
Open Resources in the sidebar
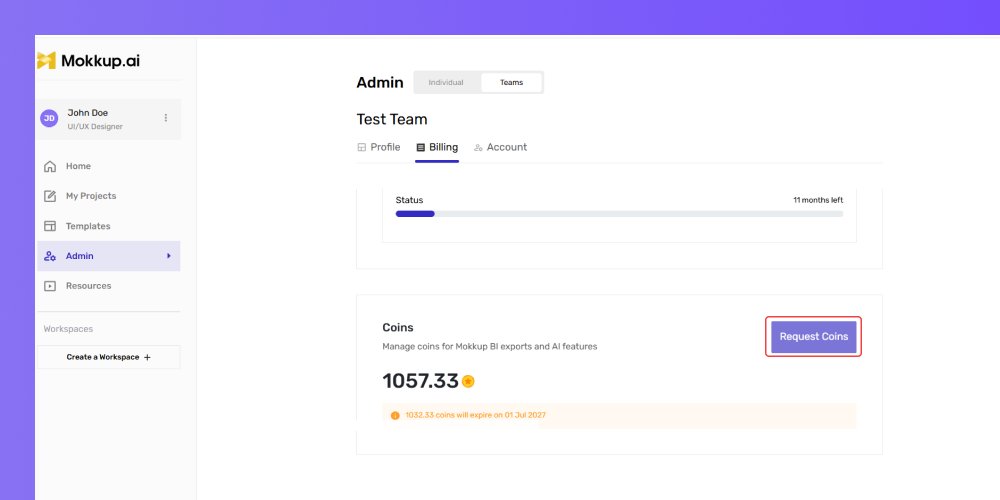pyautogui.click(x=108, y=286)
